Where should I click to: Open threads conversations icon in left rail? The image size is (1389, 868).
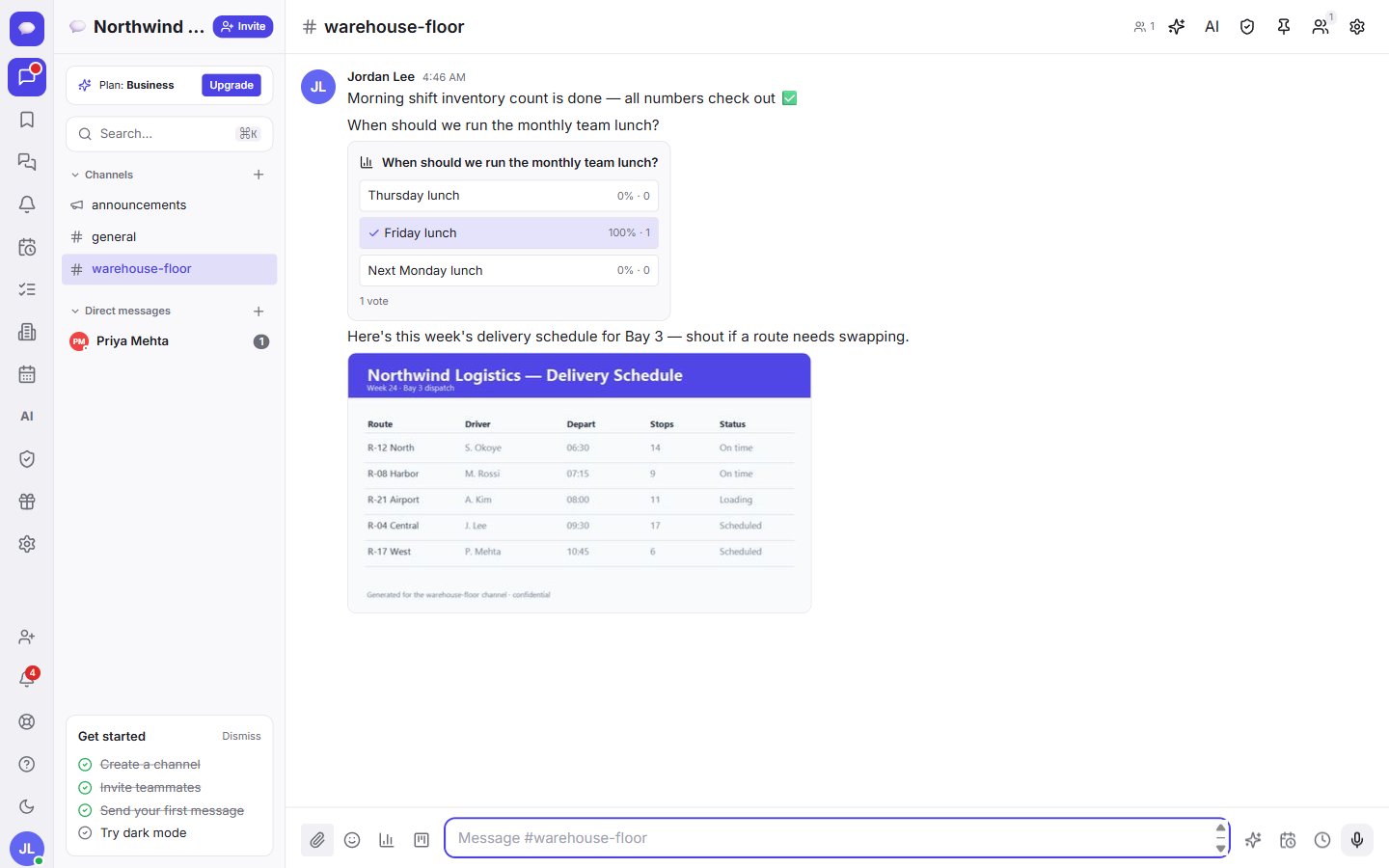point(27,162)
